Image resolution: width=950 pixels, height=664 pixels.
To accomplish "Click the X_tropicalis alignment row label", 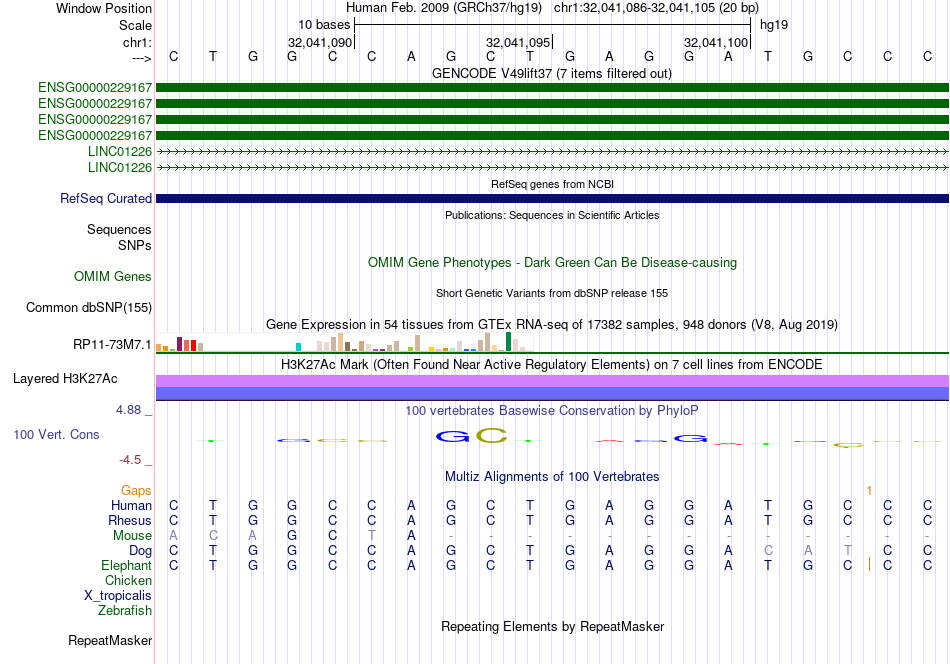I will coord(118,596).
